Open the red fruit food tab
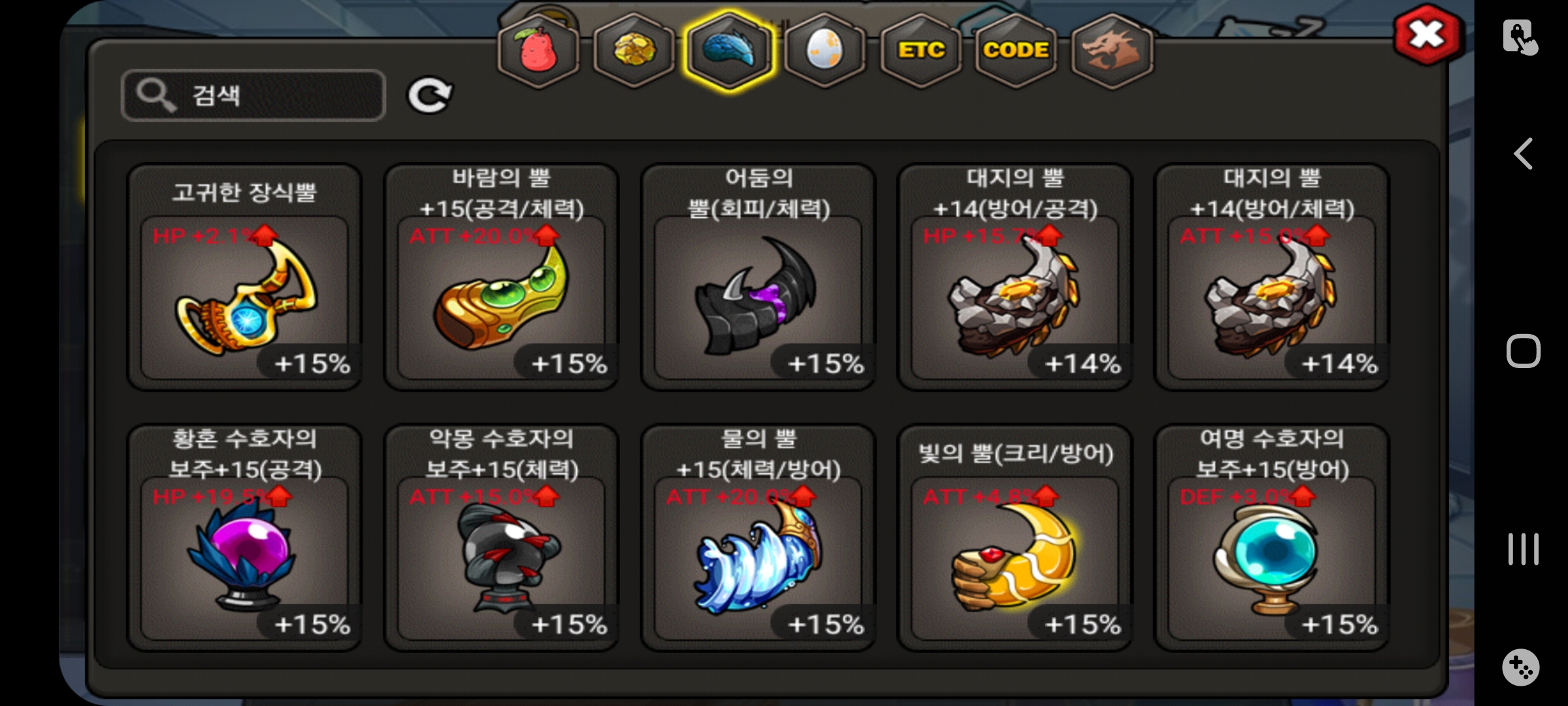The height and width of the screenshot is (706, 1568). tap(538, 50)
